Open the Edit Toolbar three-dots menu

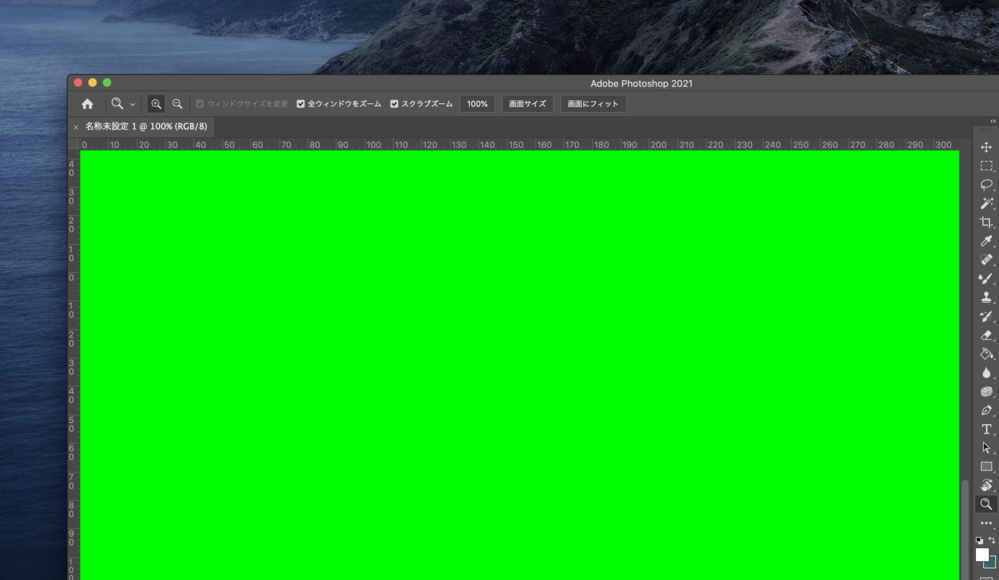(x=986, y=523)
